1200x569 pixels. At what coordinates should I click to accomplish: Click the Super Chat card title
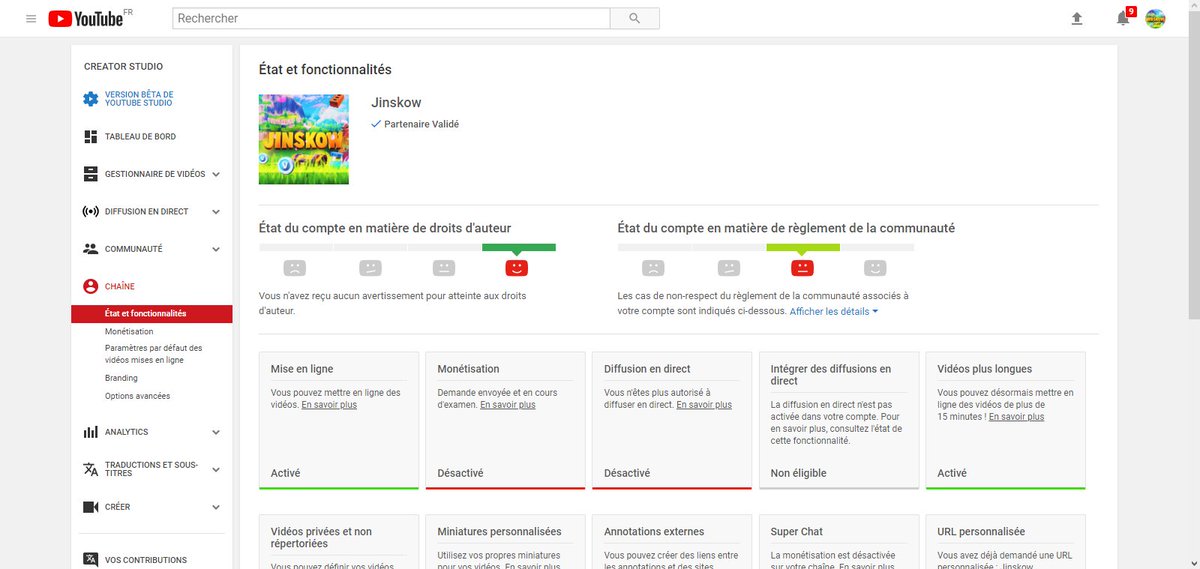pos(797,532)
